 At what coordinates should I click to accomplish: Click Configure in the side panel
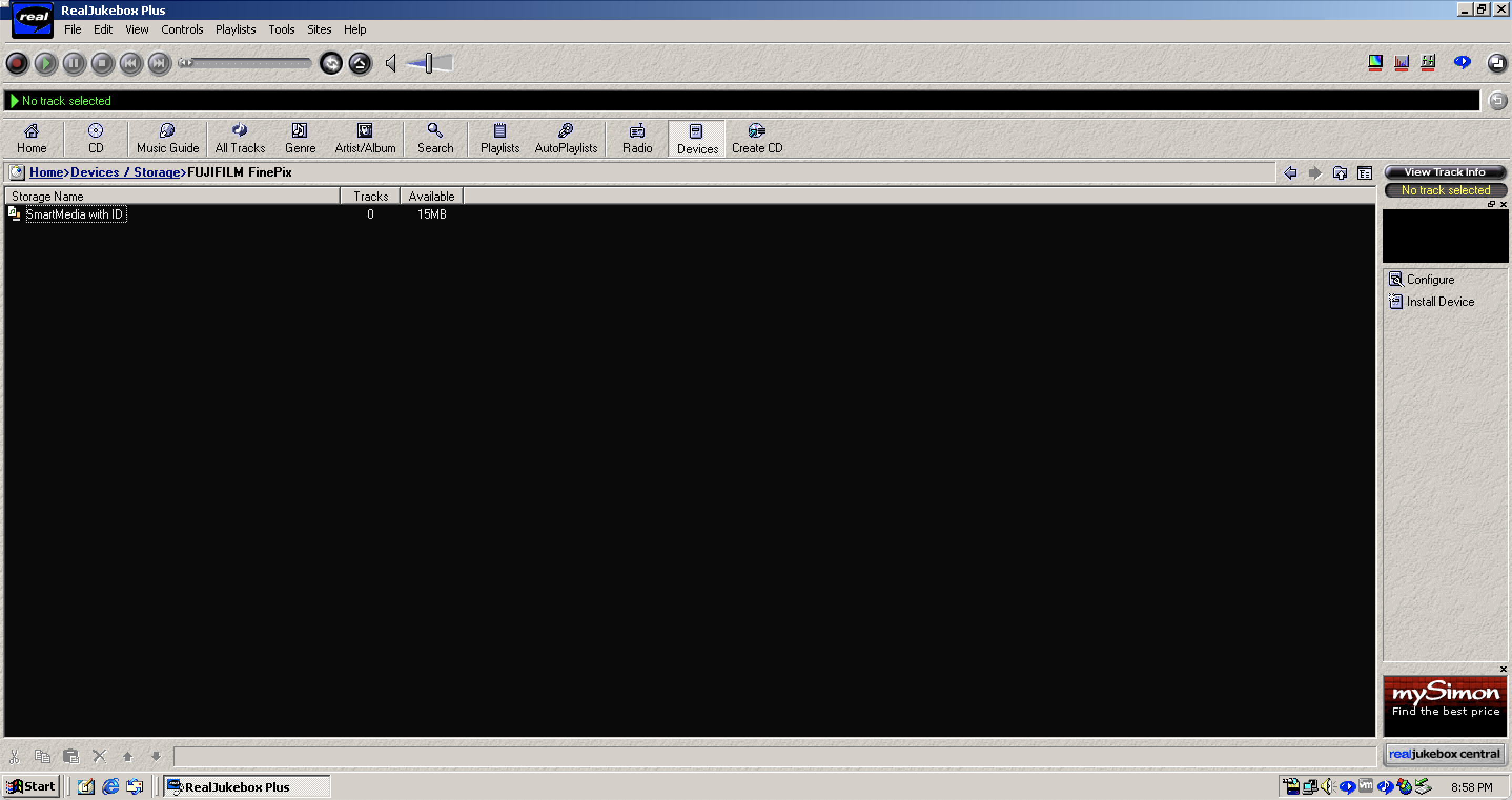coord(1422,280)
